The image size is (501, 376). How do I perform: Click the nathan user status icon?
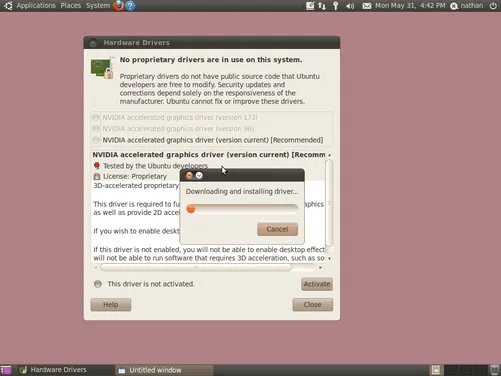click(454, 6)
